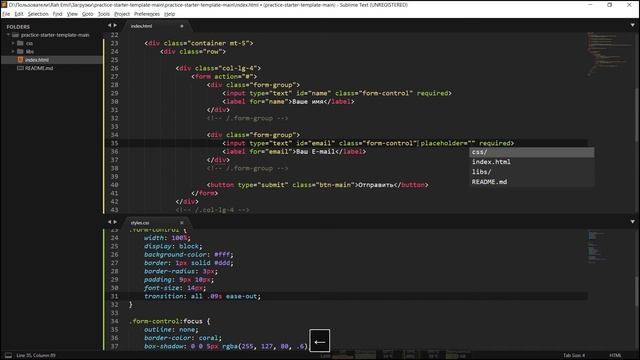Click line number 35 in the index.html gutter
Viewport: 640px width, 360px height.
(x=114, y=143)
